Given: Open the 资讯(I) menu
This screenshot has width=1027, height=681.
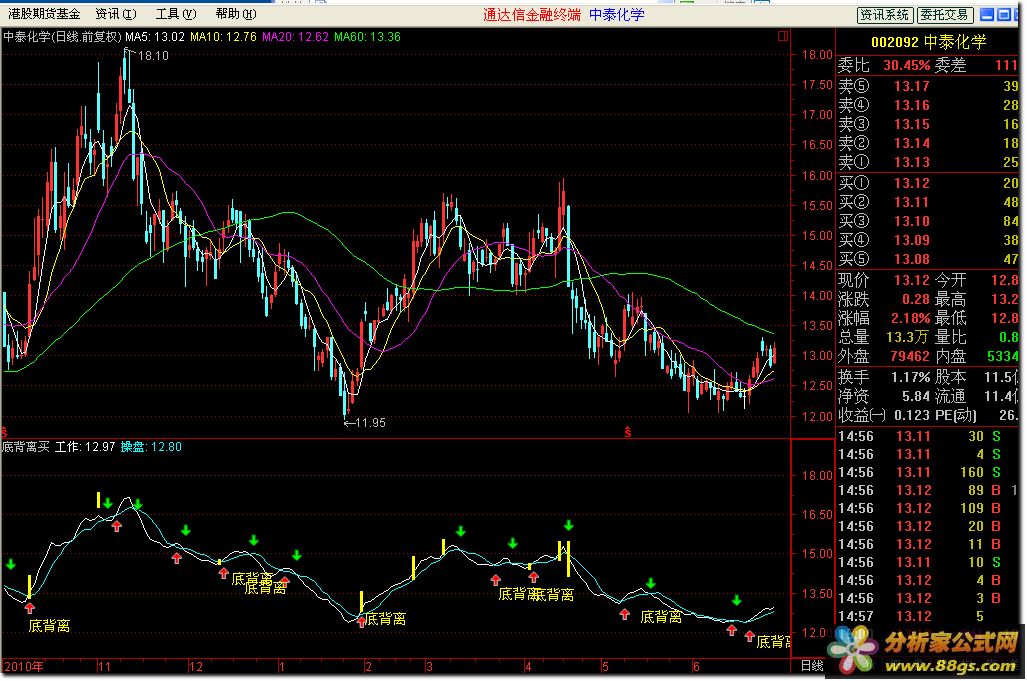Looking at the screenshot, I should click(x=116, y=14).
